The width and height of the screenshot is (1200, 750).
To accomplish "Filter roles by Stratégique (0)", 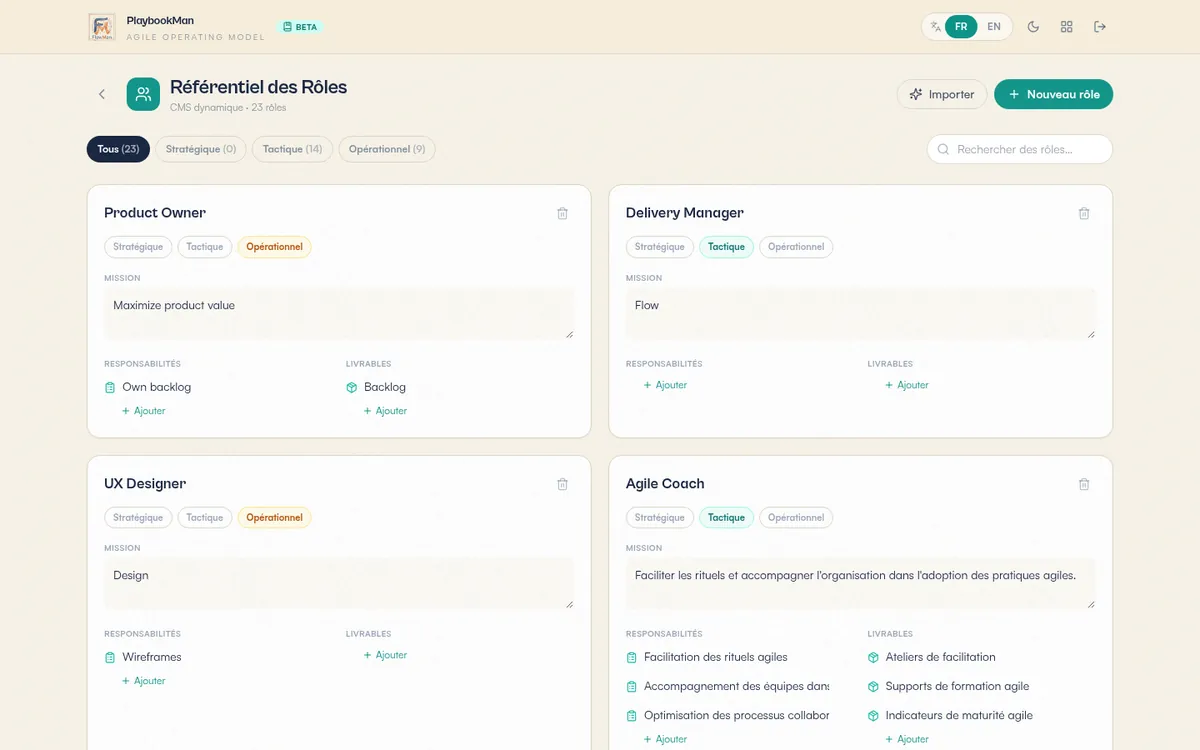I will point(201,149).
